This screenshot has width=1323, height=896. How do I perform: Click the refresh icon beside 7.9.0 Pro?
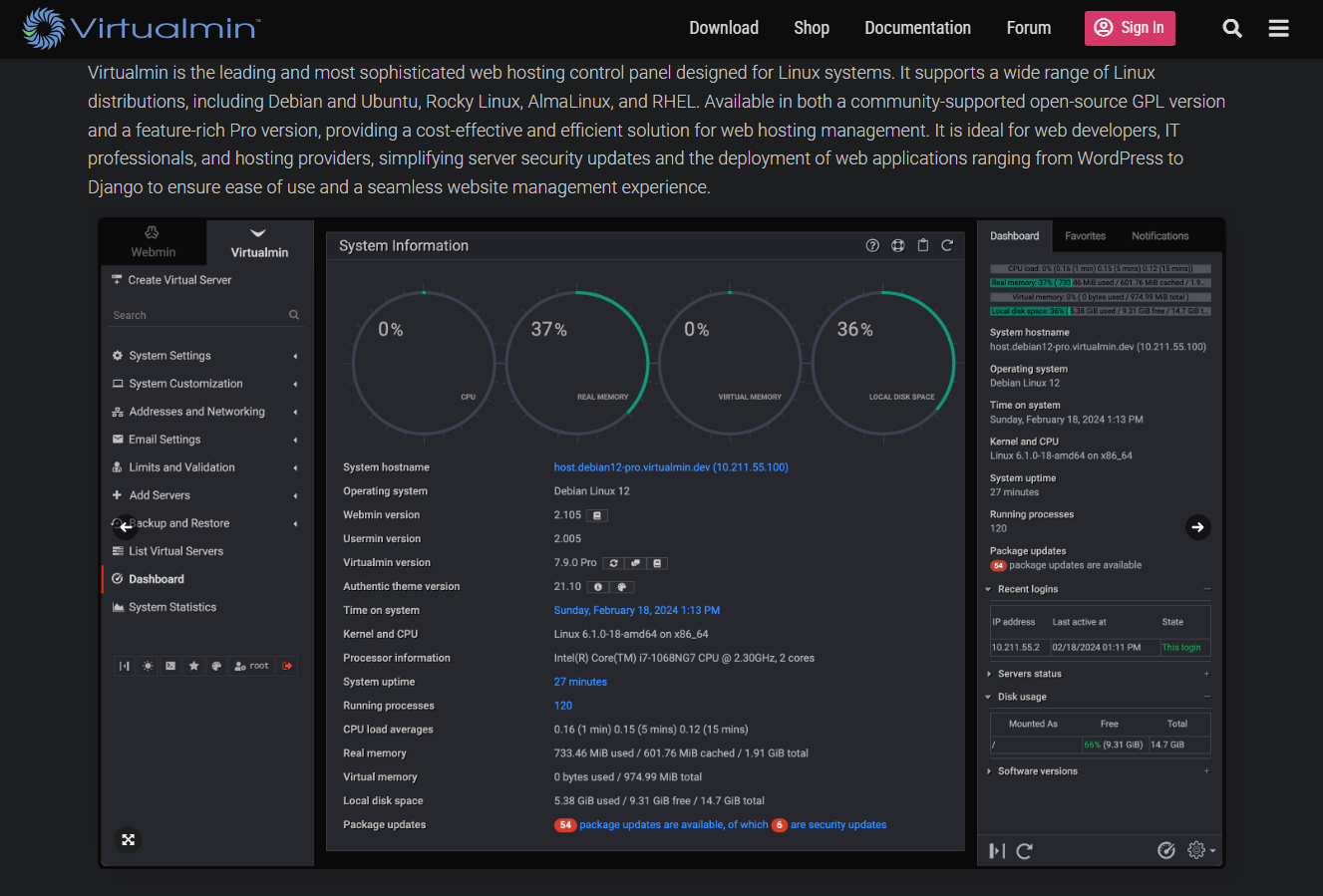point(614,563)
